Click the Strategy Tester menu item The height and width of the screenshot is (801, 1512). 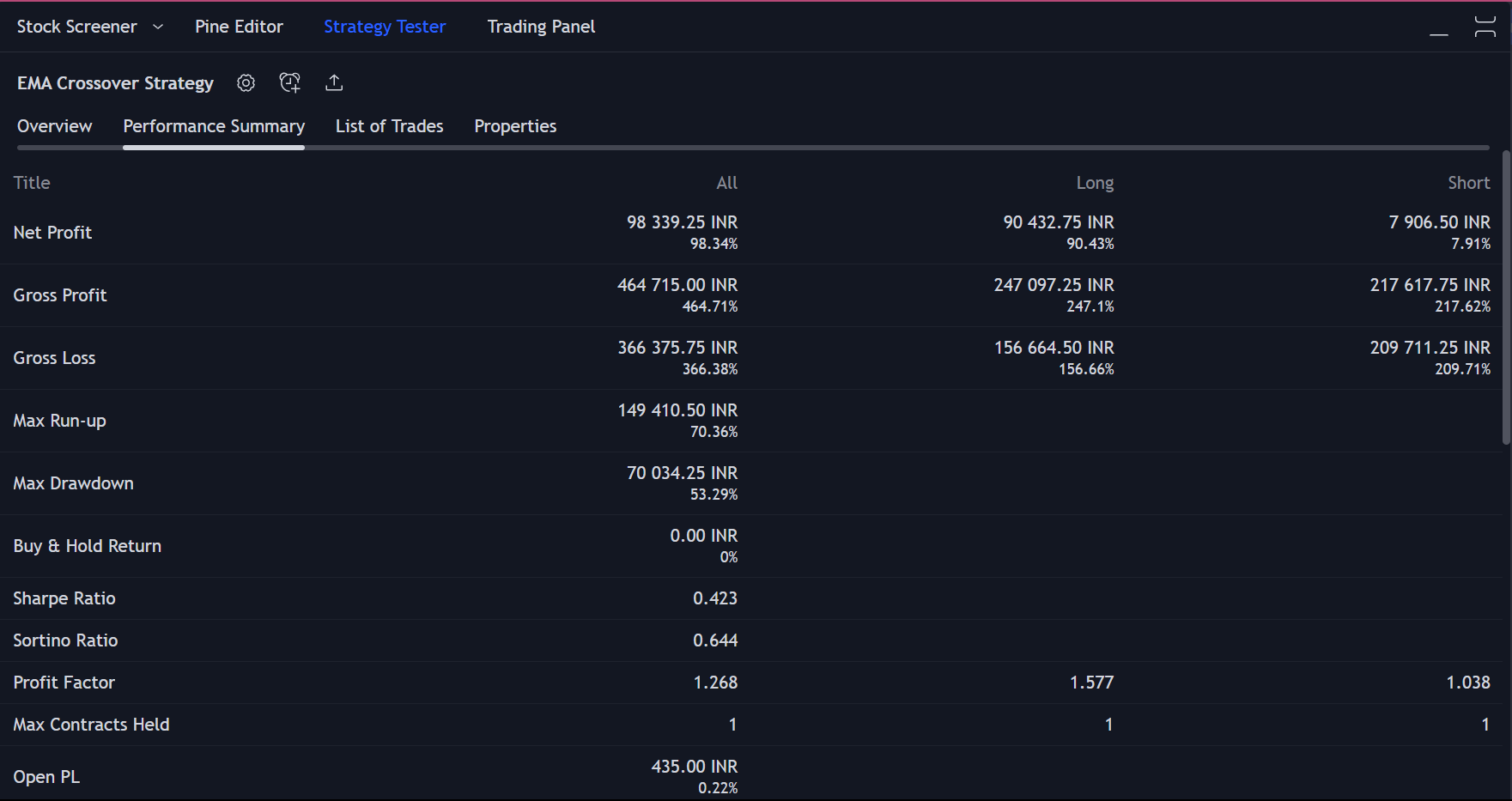384,27
